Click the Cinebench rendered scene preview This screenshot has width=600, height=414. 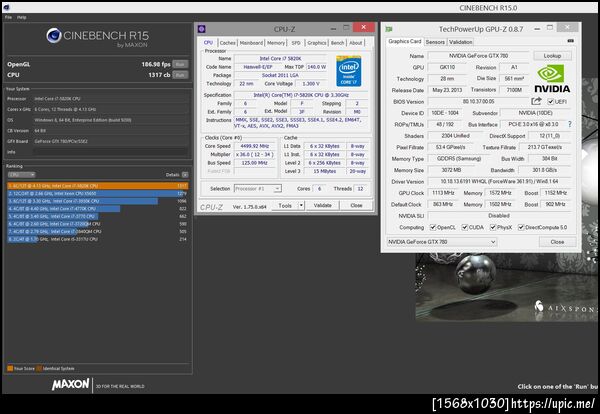tap(506, 287)
